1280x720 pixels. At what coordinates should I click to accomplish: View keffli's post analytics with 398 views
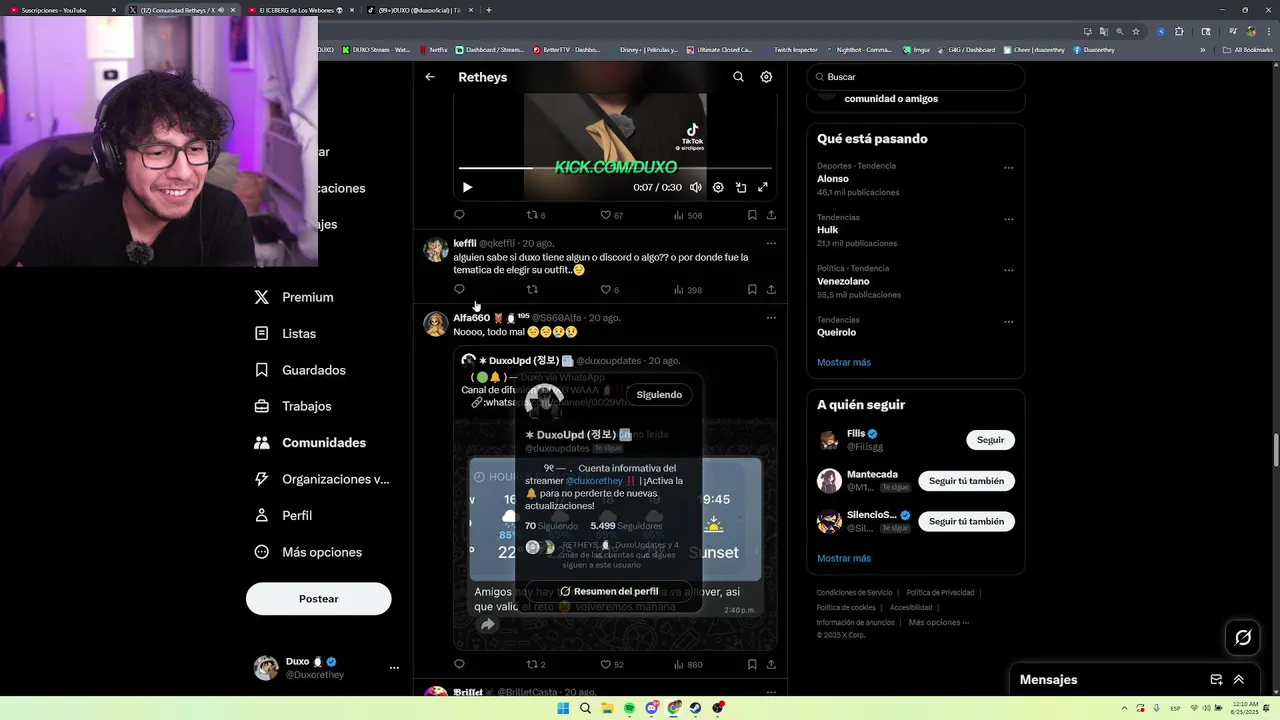point(688,290)
